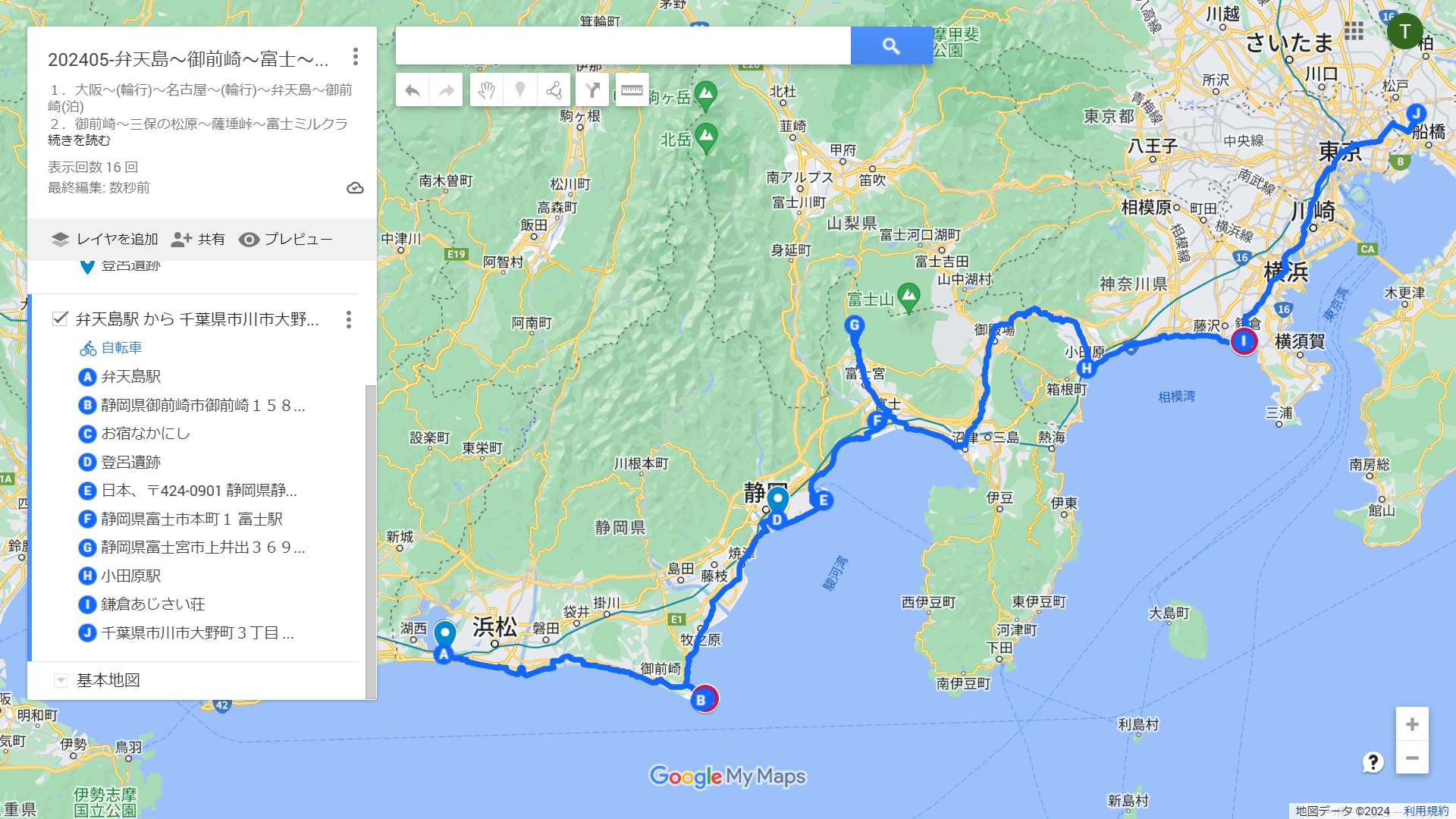Screen dimensions: 1456x819
Task: Choose the add directions tool
Action: pyautogui.click(x=592, y=90)
